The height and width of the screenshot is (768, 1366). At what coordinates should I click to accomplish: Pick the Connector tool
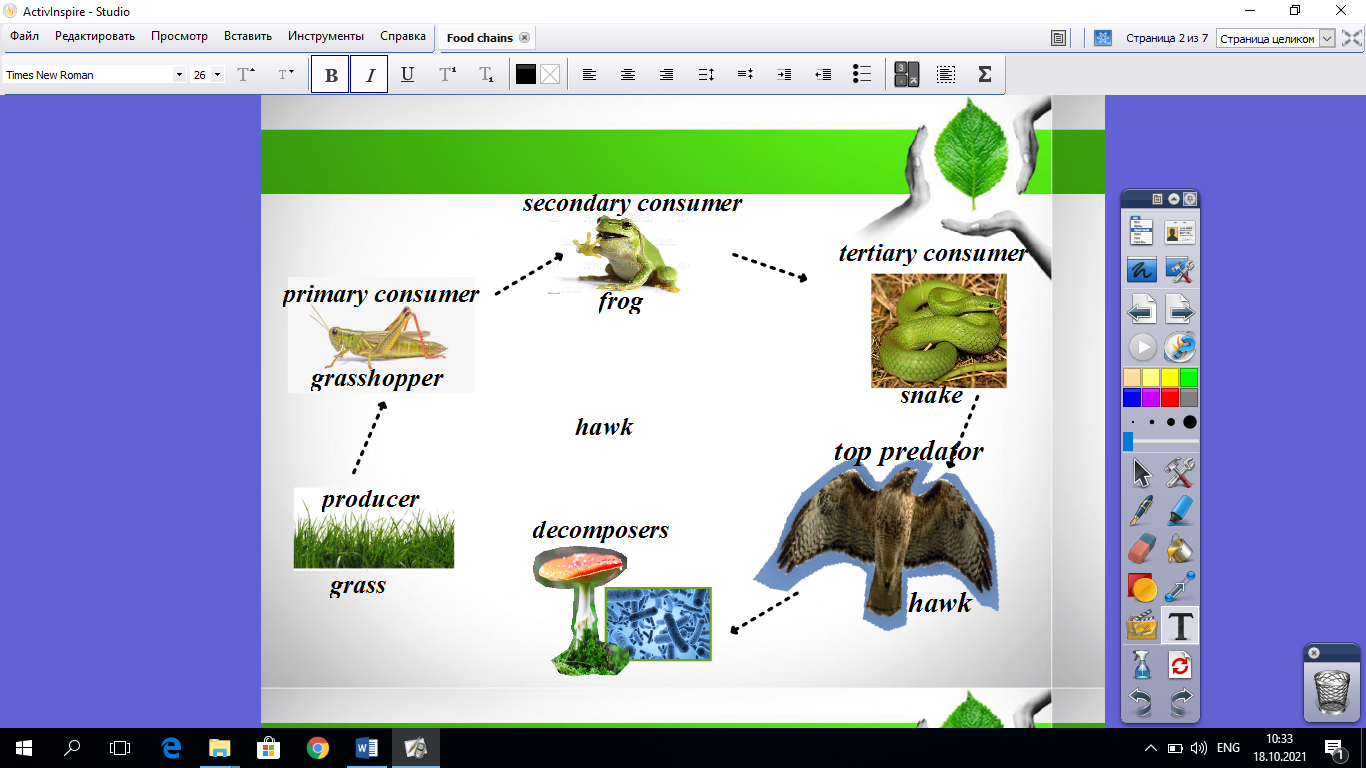[1181, 587]
